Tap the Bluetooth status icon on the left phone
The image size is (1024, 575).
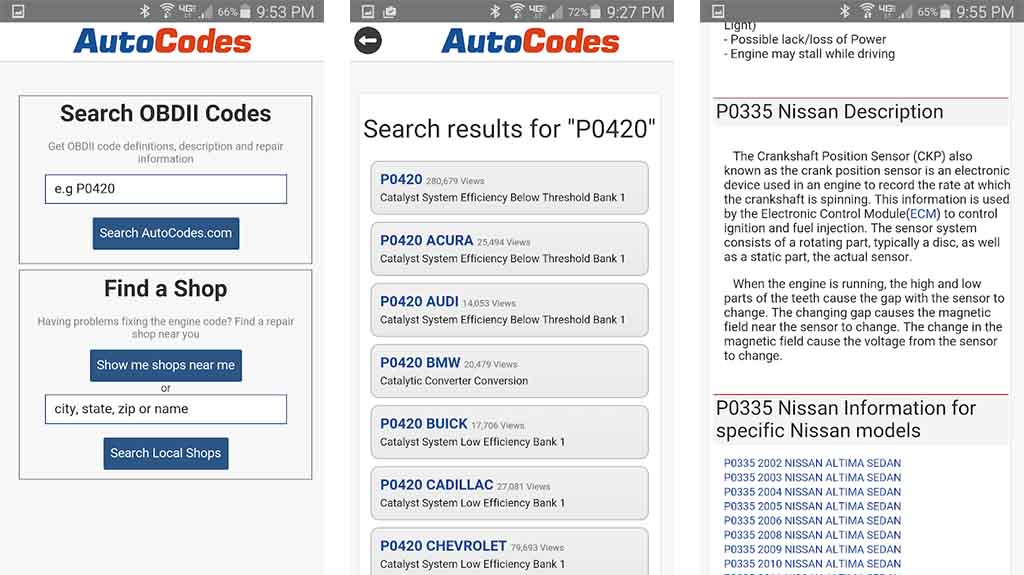[x=145, y=11]
